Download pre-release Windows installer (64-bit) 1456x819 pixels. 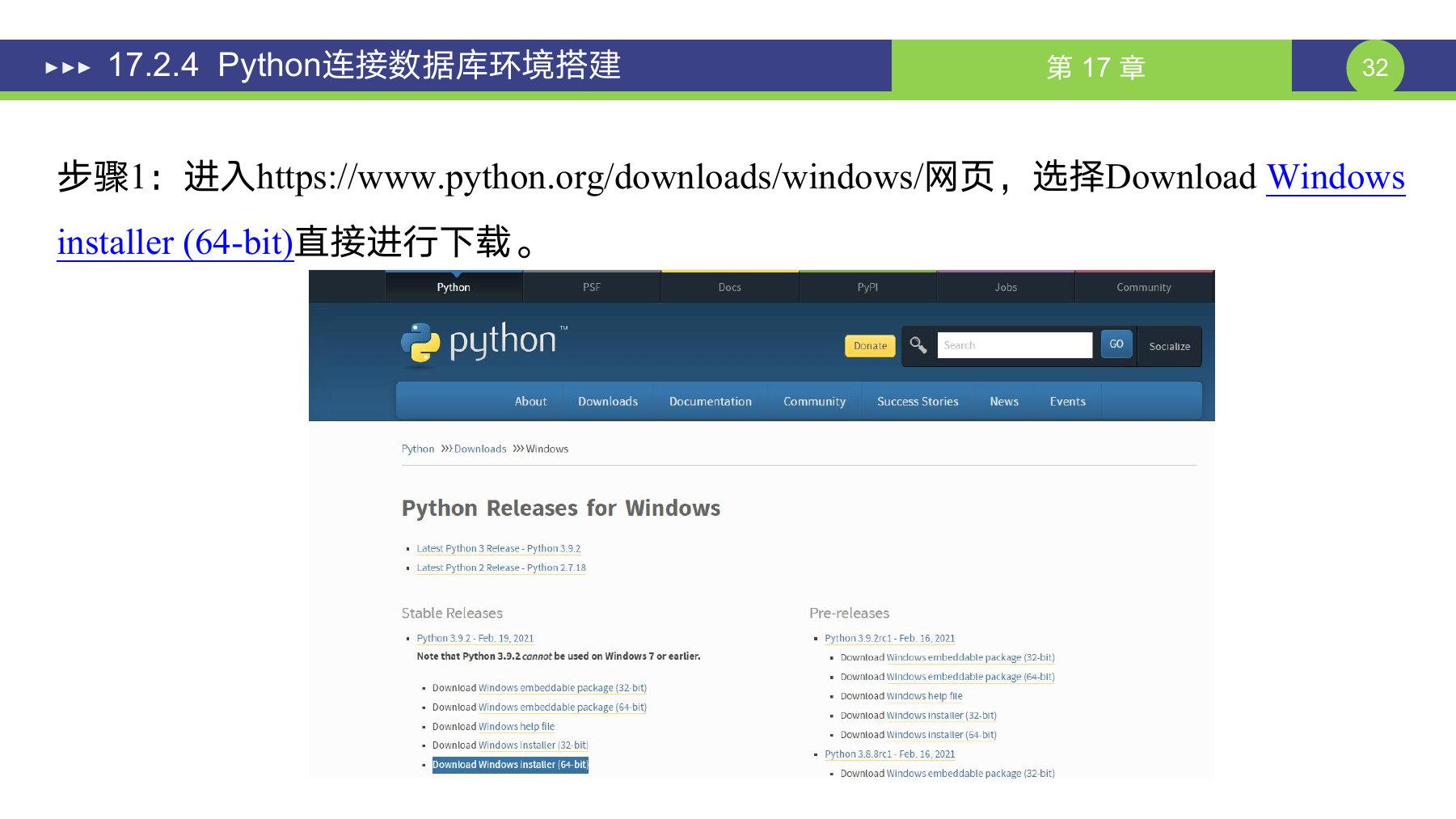[942, 735]
